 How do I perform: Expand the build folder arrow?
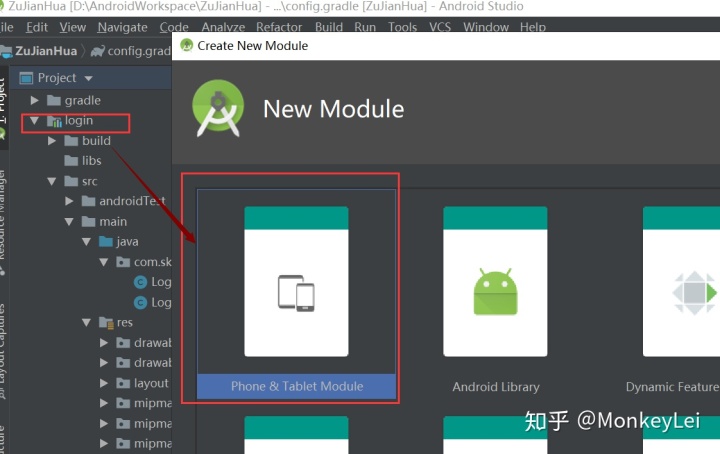tap(52, 140)
